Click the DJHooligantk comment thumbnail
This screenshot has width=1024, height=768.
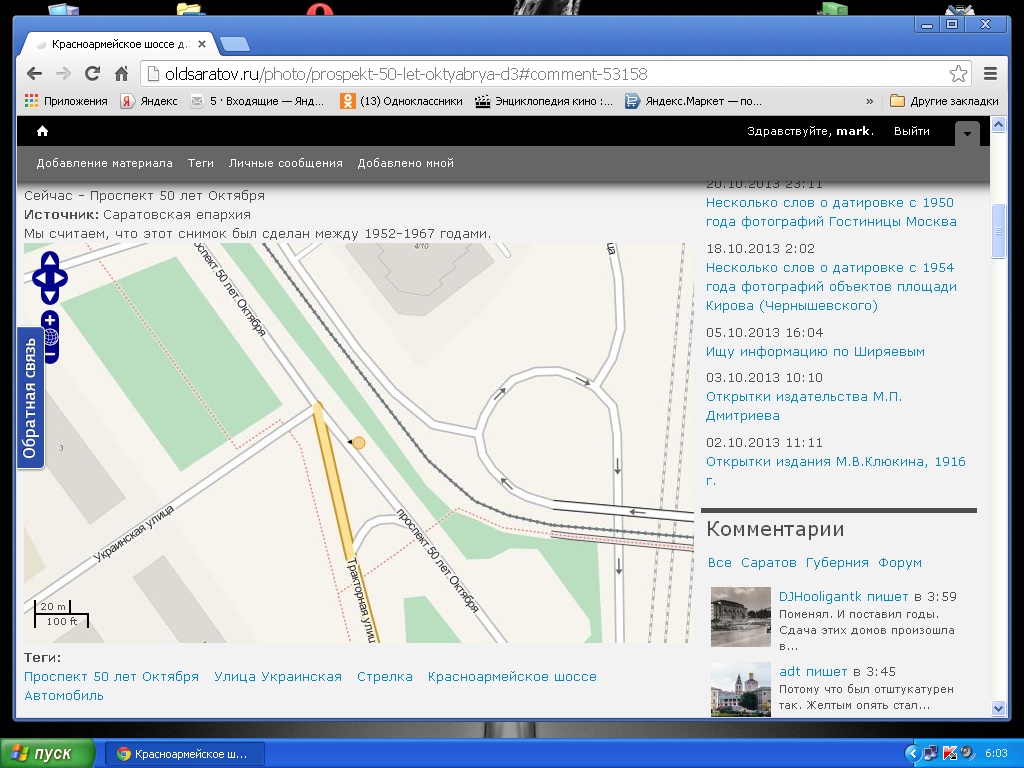(x=741, y=617)
